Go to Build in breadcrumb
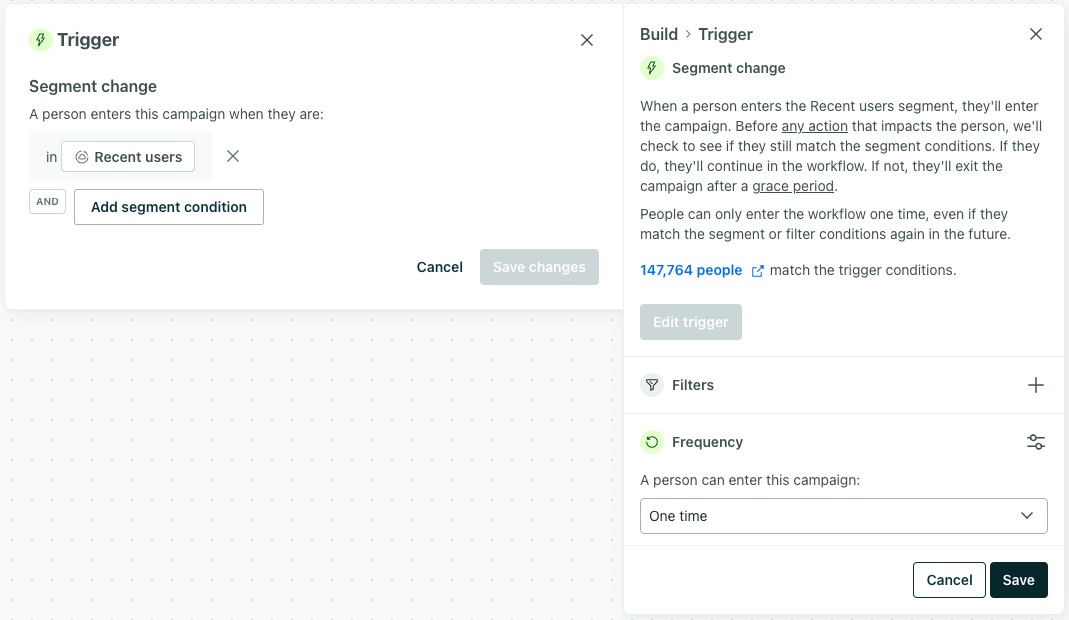Screen dimensions: 1069x620 tap(659, 34)
